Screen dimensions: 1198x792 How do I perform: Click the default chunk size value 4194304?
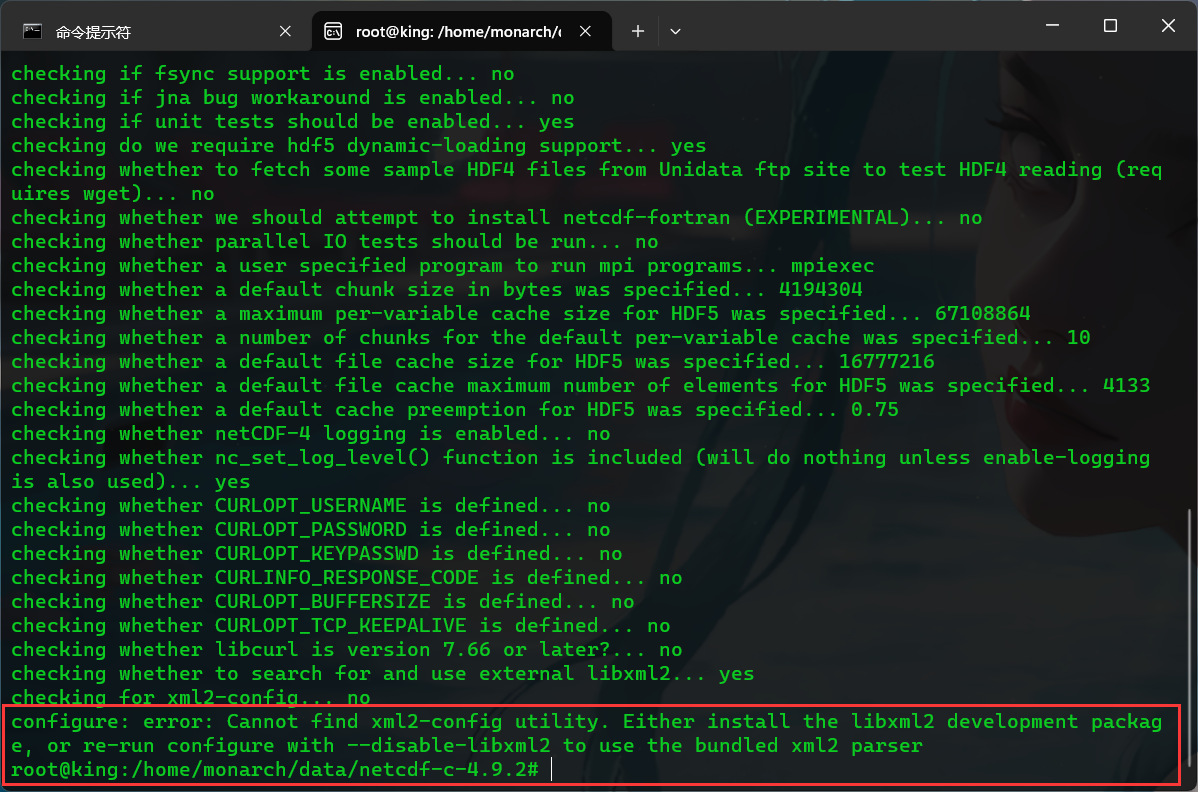[821, 289]
